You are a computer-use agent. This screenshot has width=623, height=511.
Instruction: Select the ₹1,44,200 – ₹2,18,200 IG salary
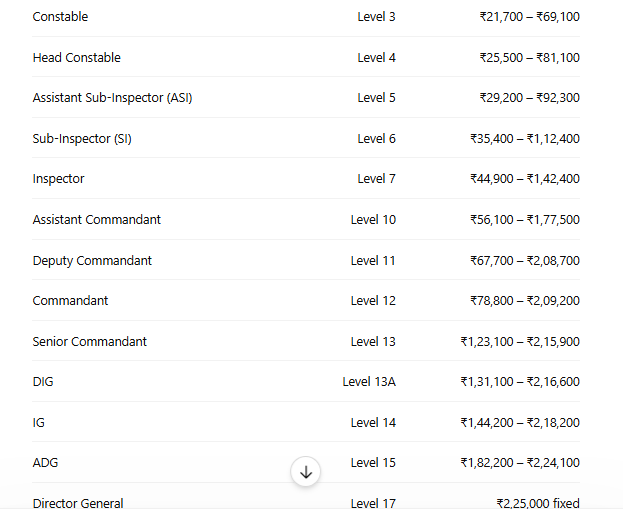coord(520,423)
